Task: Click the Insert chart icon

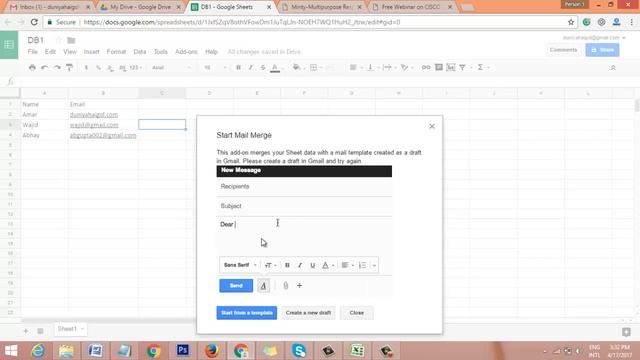Action: pyautogui.click(x=451, y=67)
